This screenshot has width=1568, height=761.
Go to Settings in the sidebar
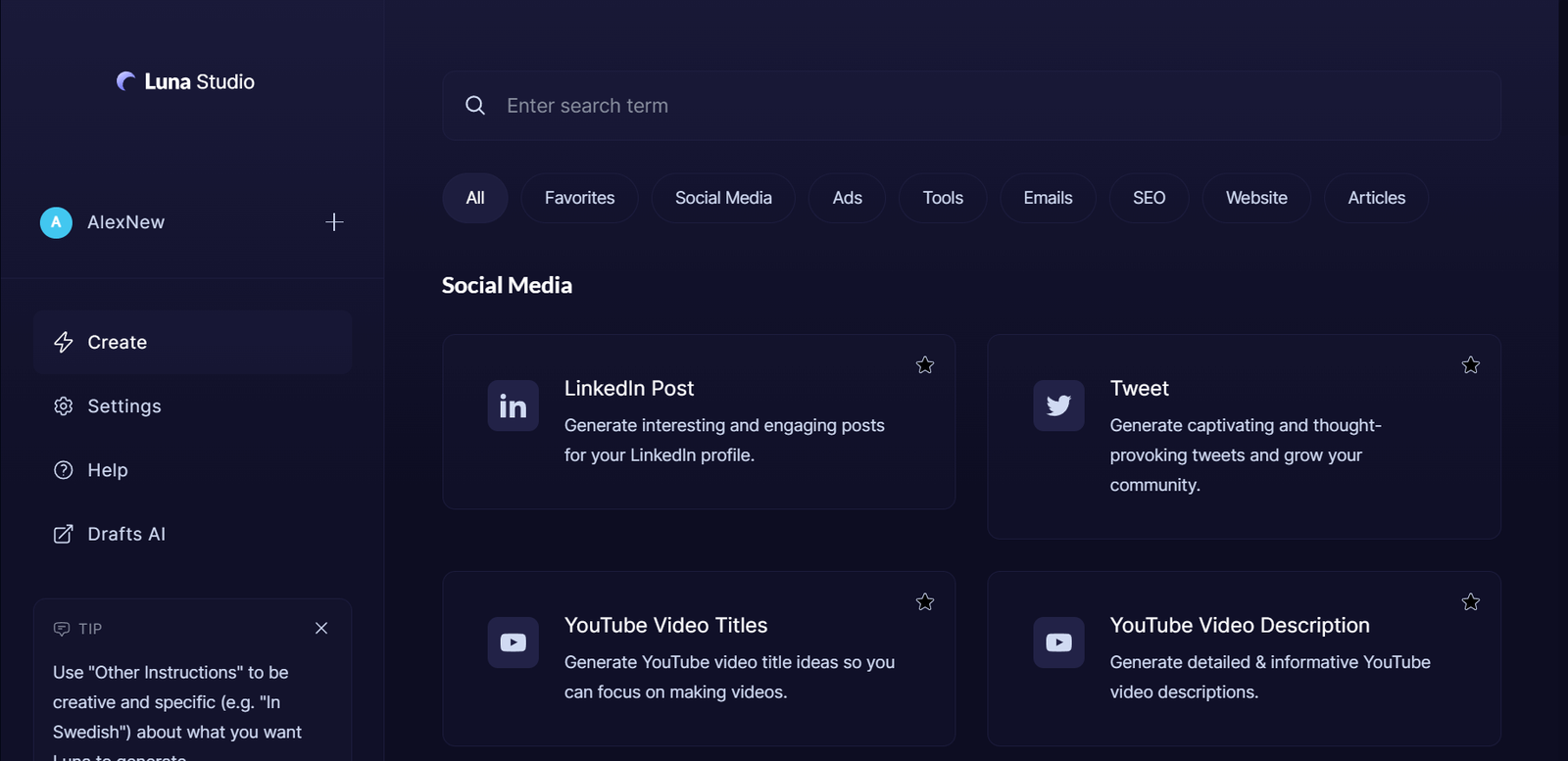click(192, 405)
